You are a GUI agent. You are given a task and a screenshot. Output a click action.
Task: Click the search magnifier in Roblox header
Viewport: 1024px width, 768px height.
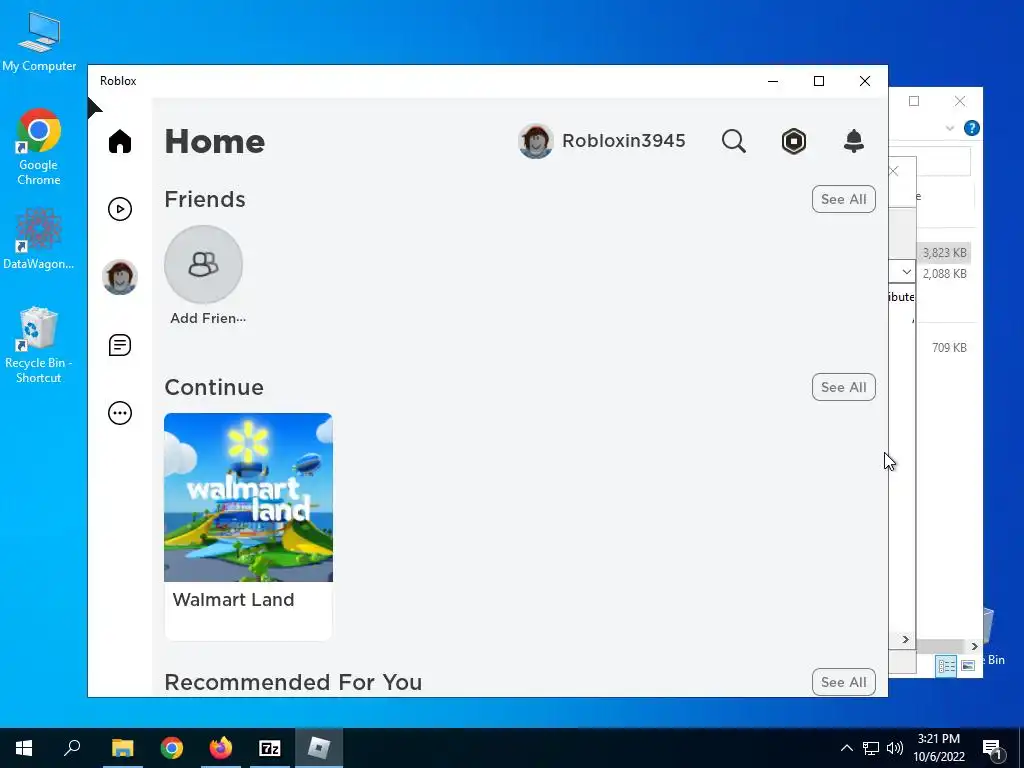[x=733, y=141]
